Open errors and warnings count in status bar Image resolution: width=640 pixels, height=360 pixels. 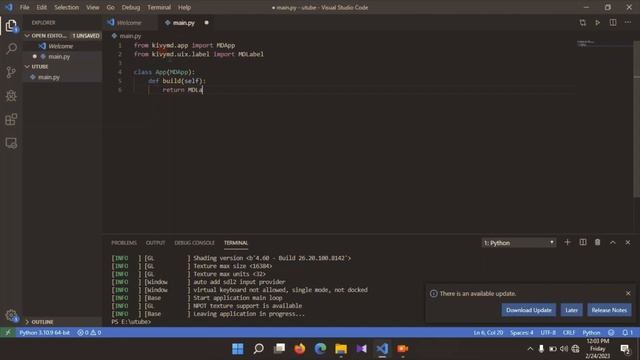(x=89, y=333)
